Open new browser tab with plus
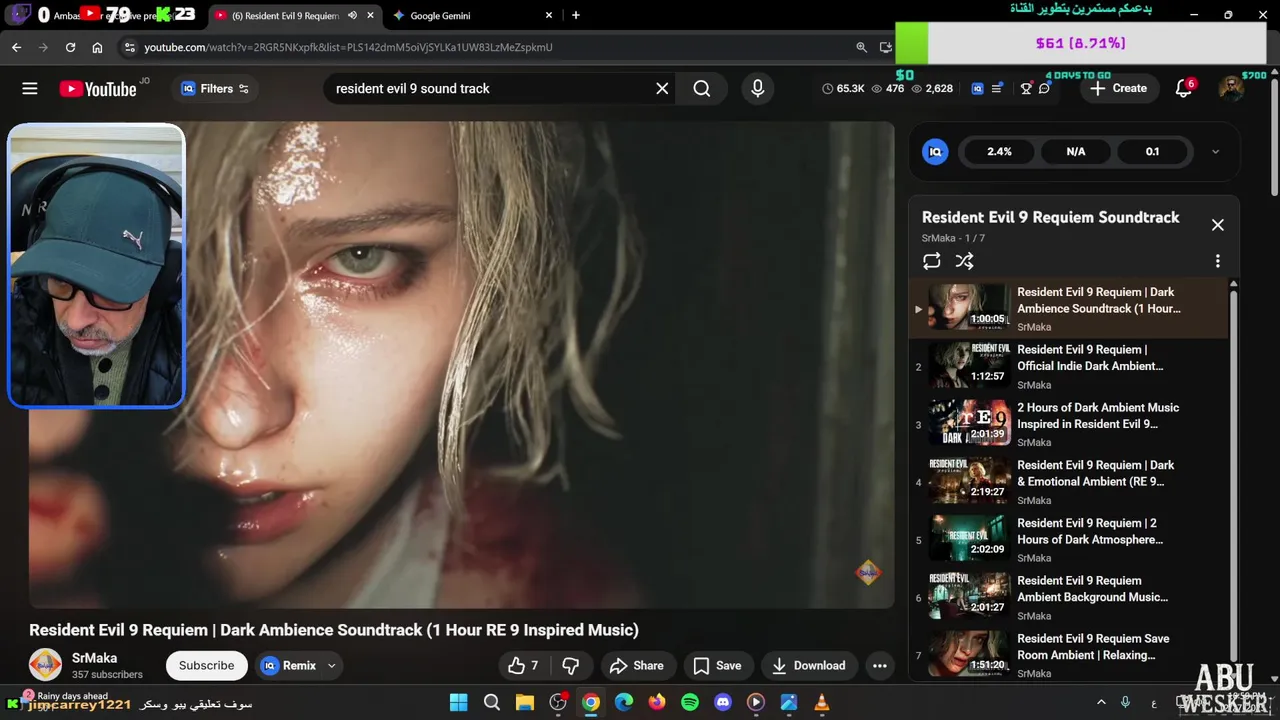This screenshot has width=1280, height=720. (575, 16)
